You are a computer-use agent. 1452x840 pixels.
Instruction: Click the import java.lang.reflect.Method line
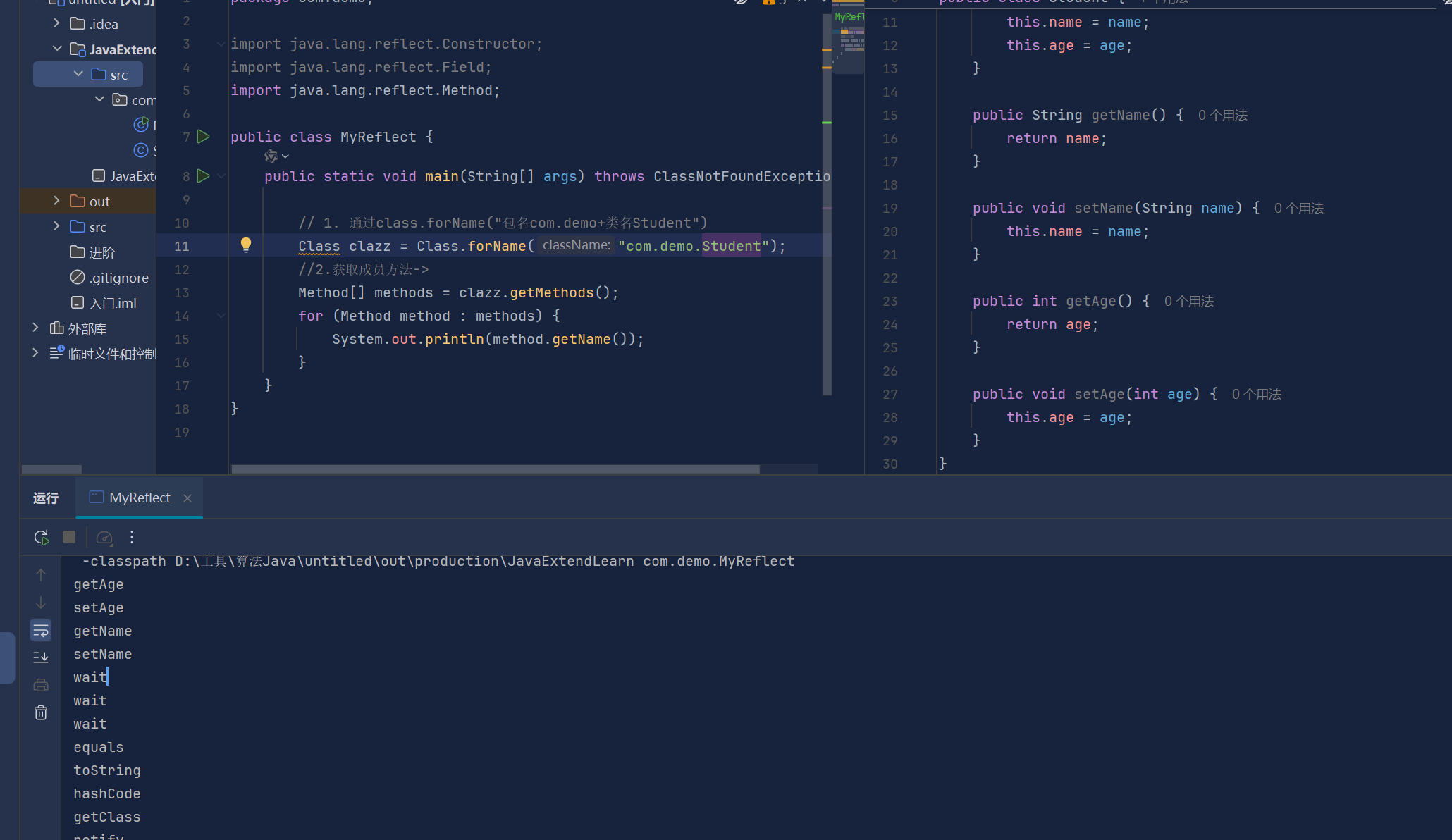point(365,90)
